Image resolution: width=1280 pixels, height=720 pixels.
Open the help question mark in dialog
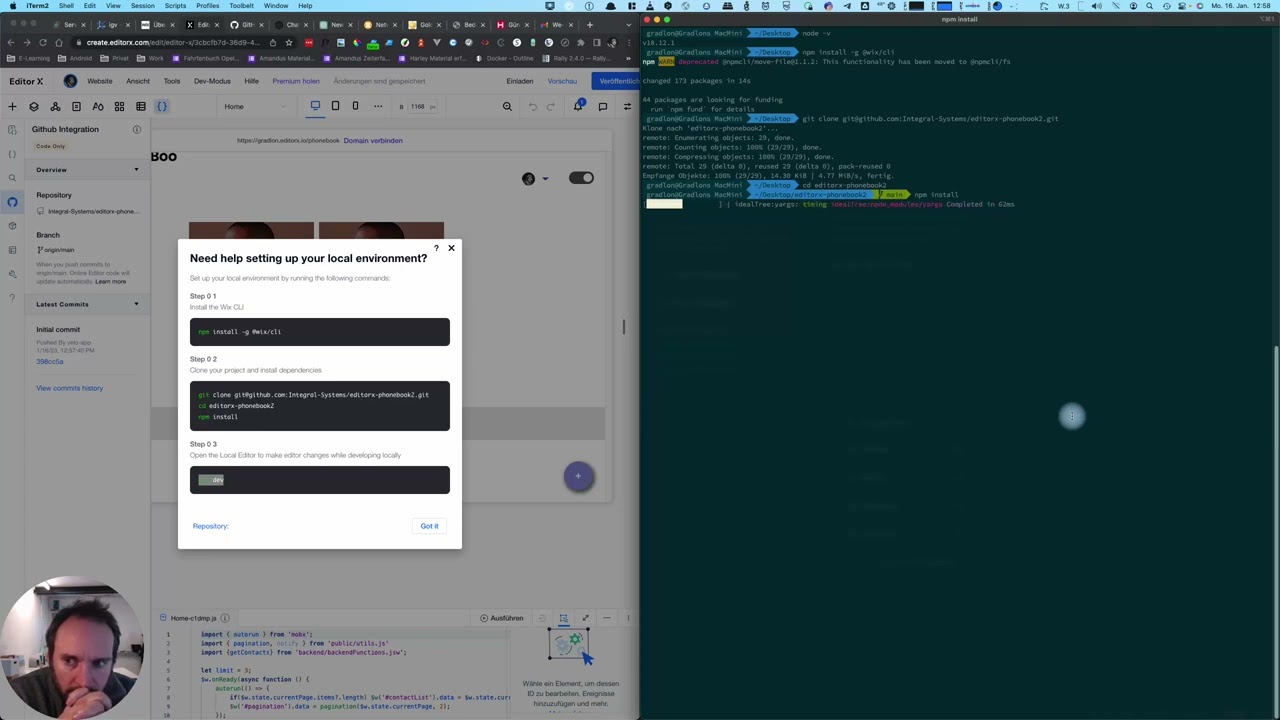pos(436,248)
